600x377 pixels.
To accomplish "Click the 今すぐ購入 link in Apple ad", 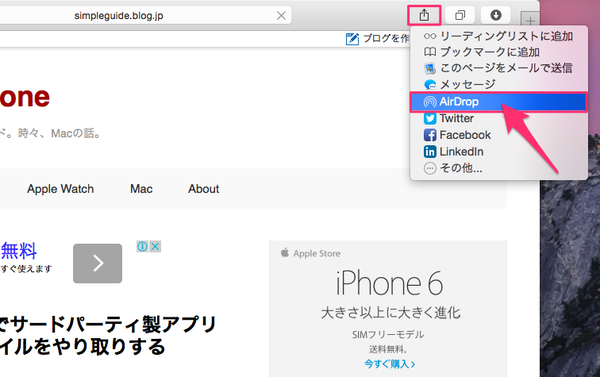I will (390, 364).
